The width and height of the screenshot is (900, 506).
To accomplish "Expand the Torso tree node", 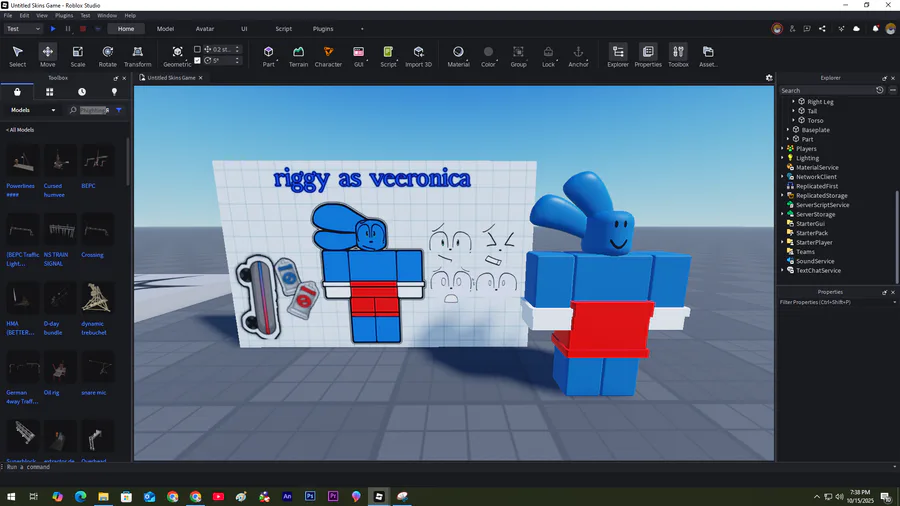I will 794,120.
